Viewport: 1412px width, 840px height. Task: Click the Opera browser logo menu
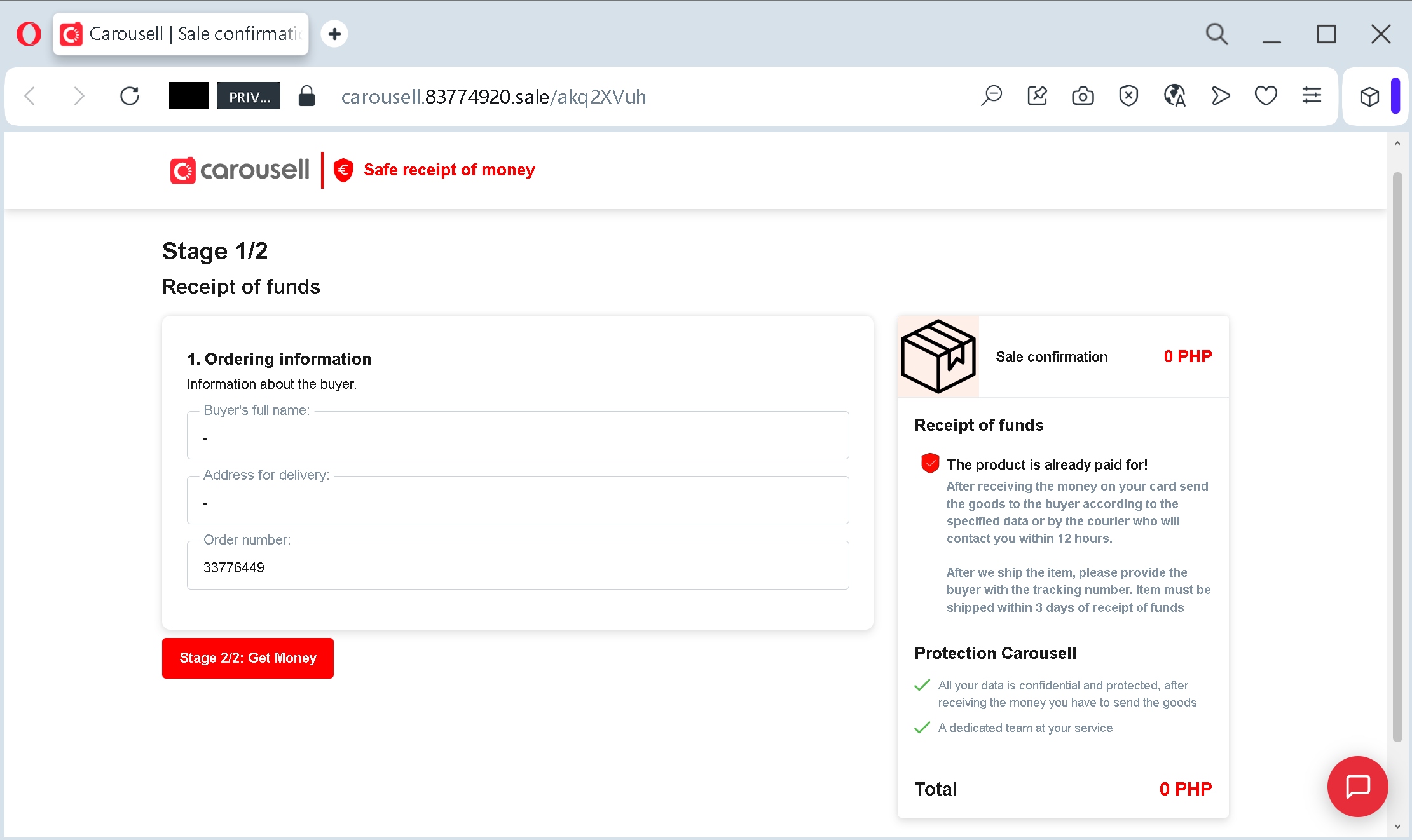[x=29, y=34]
